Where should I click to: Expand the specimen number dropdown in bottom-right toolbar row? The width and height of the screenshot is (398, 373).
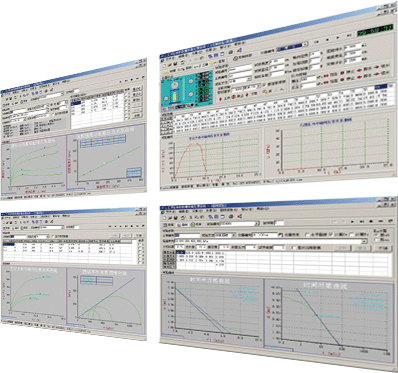coord(257,223)
